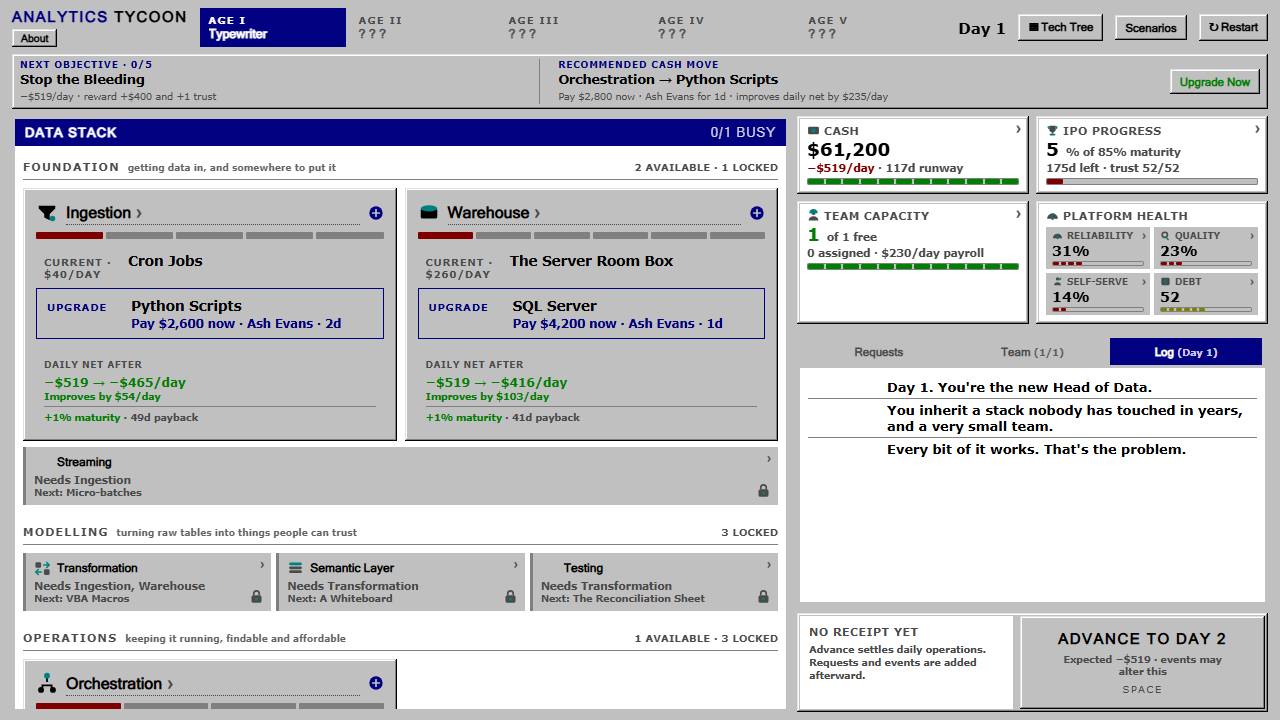Click the Upgrade Now button
1280x720 pixels.
click(x=1215, y=82)
